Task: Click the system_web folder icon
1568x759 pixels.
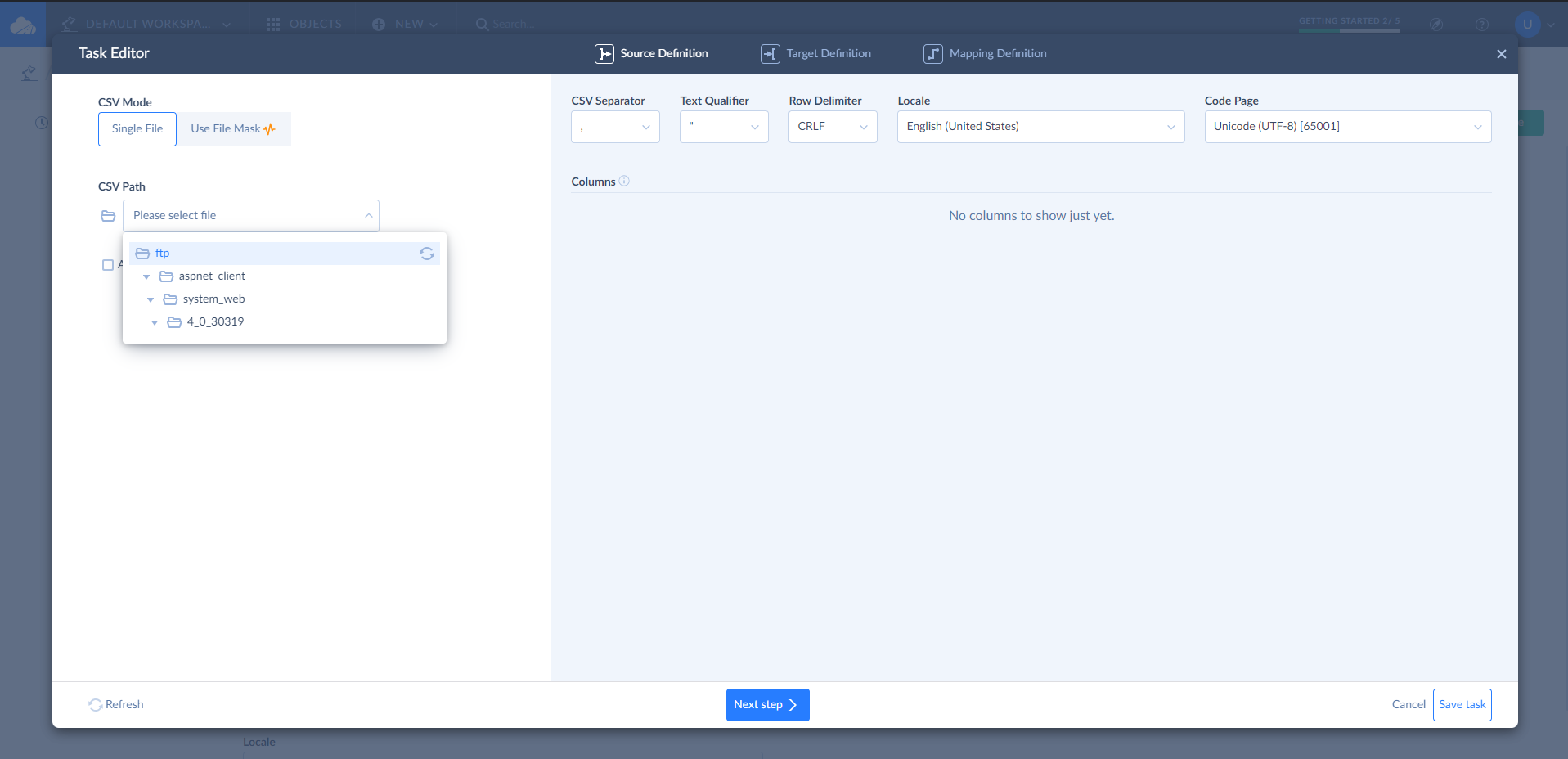Action: [170, 299]
